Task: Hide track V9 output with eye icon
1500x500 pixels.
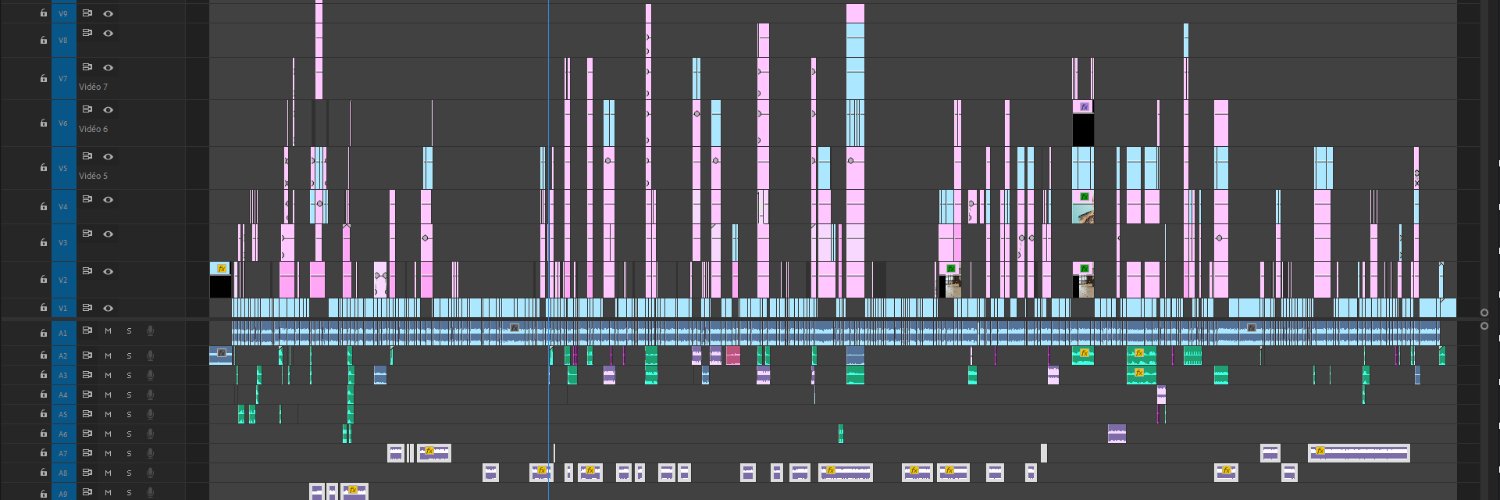Action: coord(107,14)
